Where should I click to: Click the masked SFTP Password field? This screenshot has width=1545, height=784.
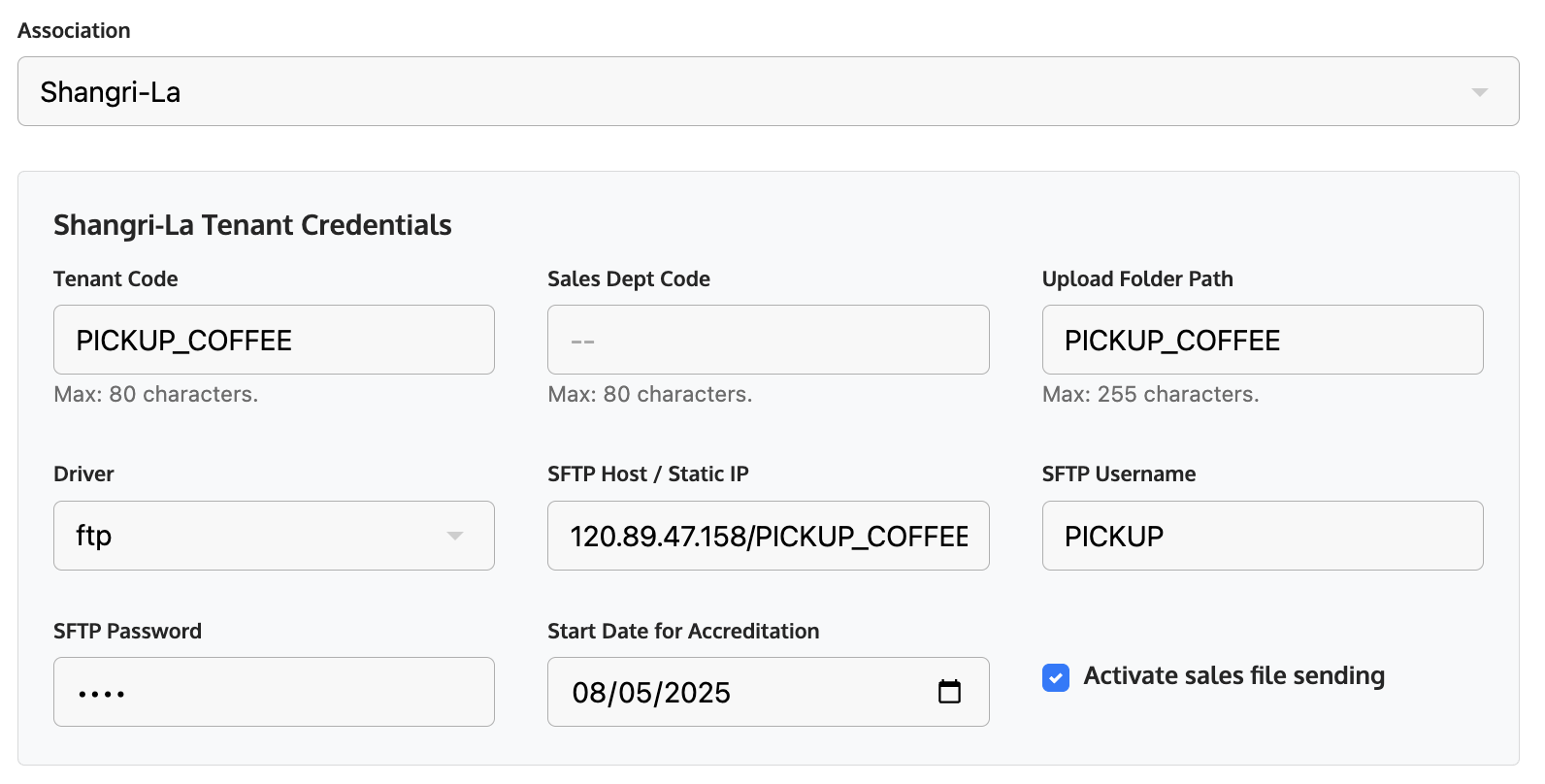pos(274,692)
